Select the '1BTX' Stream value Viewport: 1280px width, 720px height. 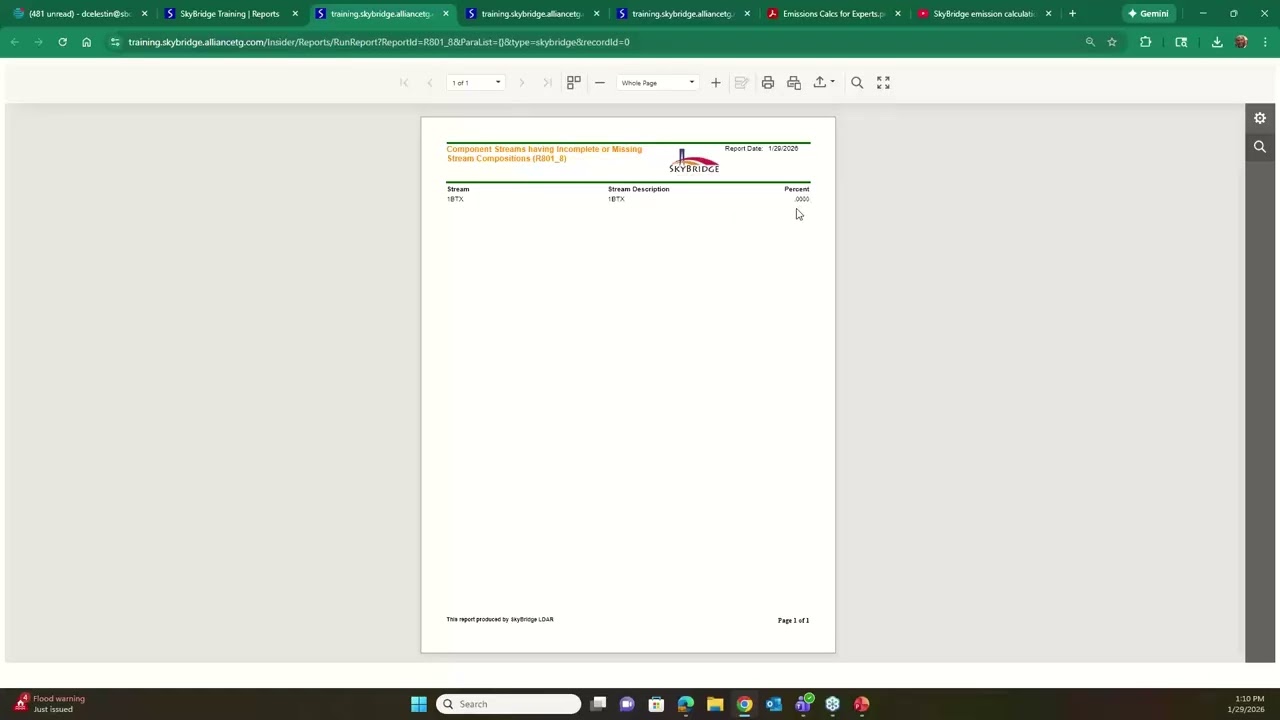pyautogui.click(x=455, y=199)
